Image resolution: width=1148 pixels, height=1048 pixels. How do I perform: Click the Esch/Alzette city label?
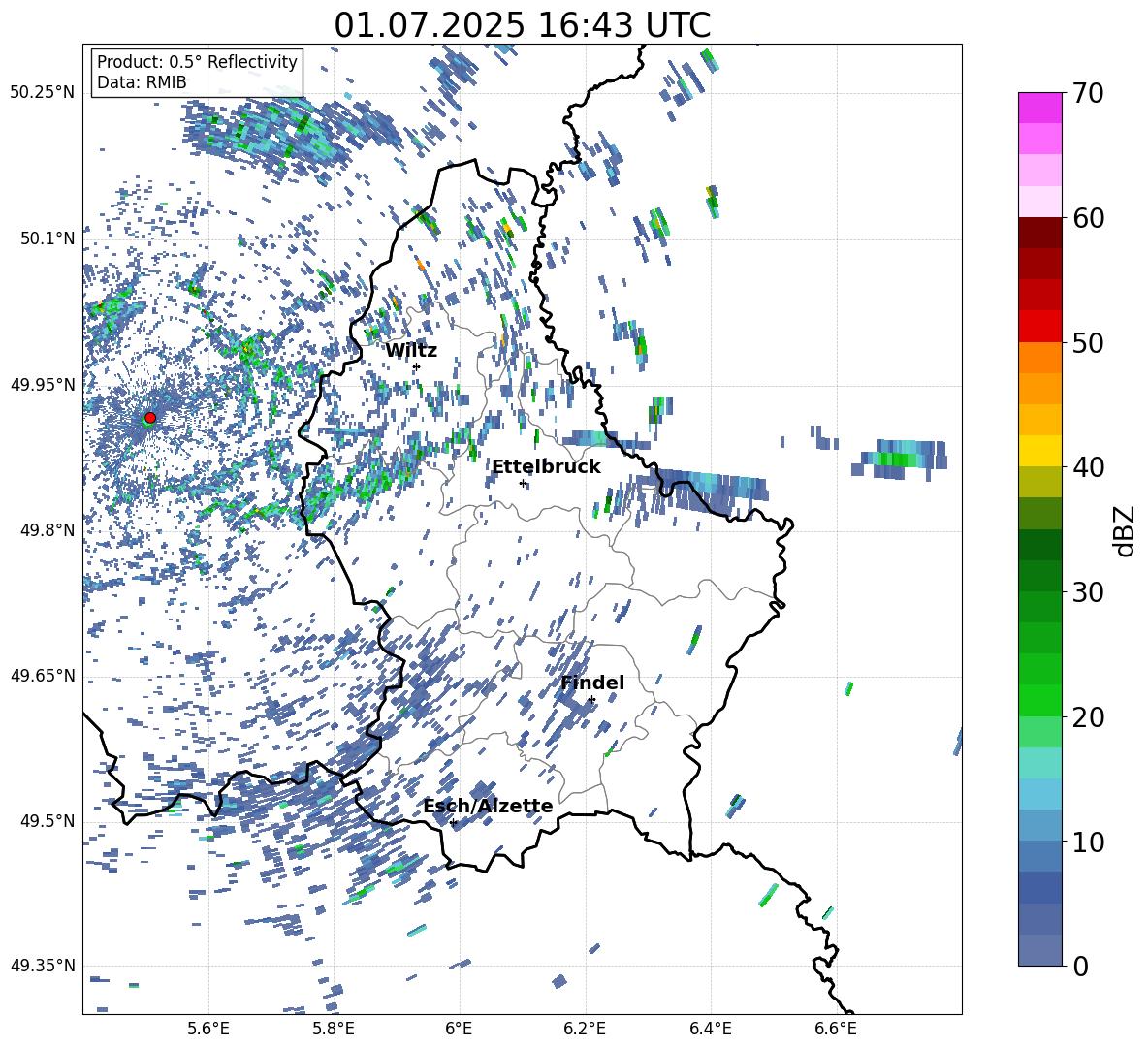488,806
